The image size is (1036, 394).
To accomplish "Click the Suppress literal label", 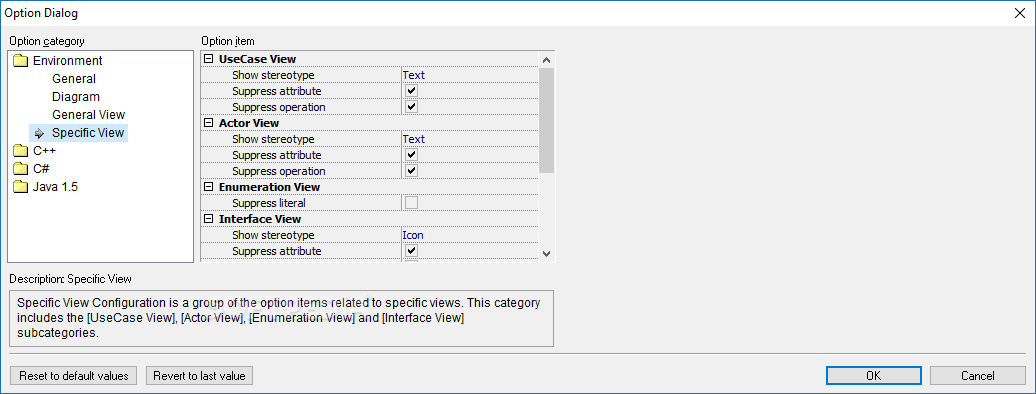I will point(269,203).
